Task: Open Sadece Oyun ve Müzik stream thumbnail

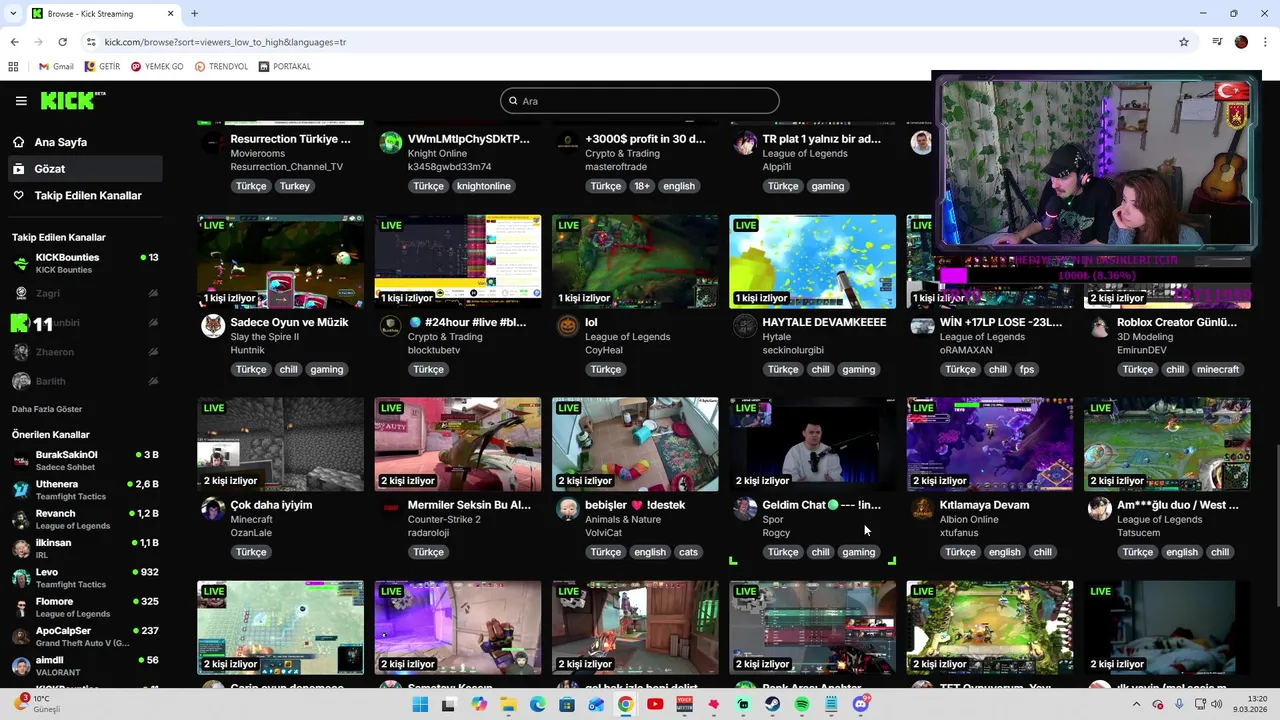Action: (x=280, y=261)
